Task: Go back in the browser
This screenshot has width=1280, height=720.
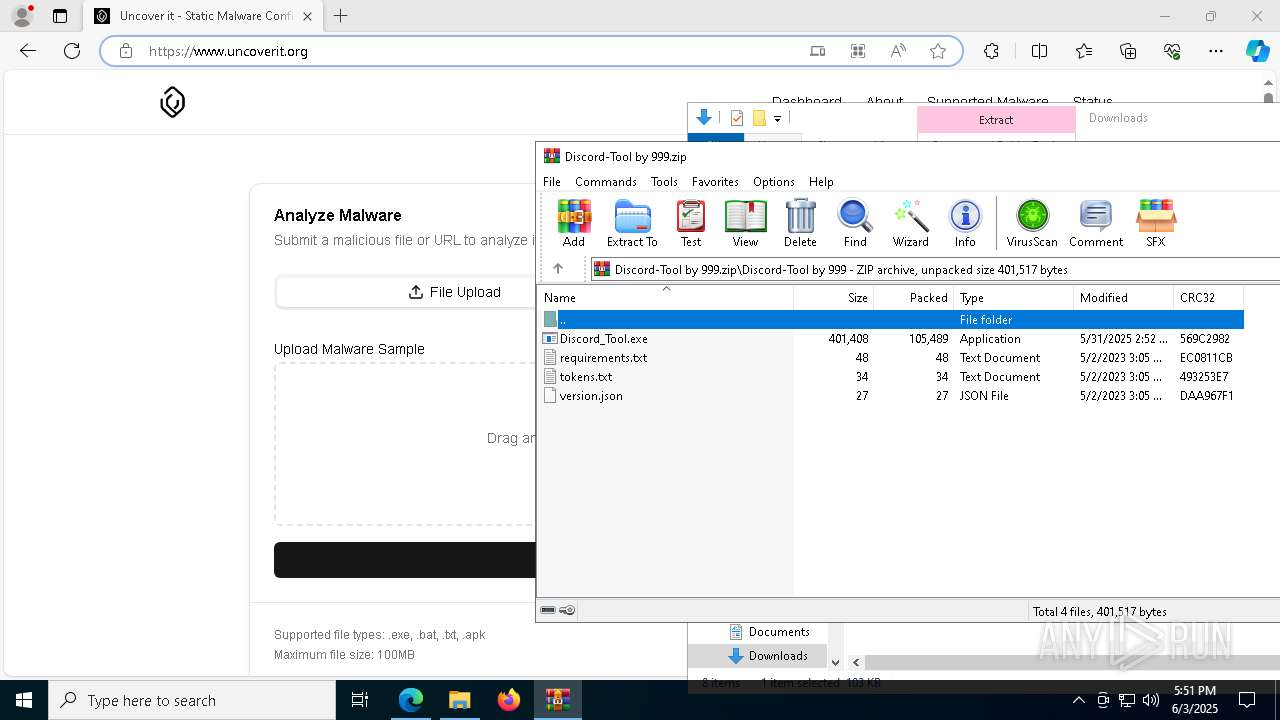Action: point(28,51)
